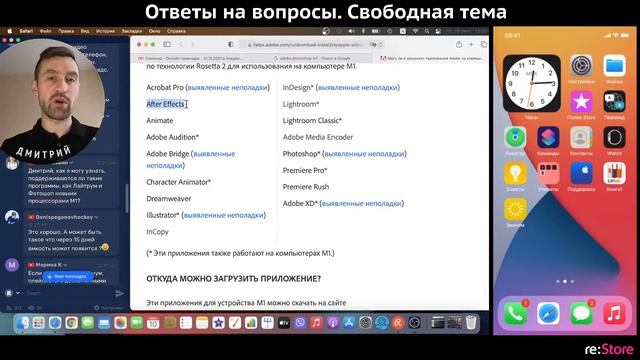
Task: Open Adobe XD выявленные неполадки link
Action: [x=362, y=203]
